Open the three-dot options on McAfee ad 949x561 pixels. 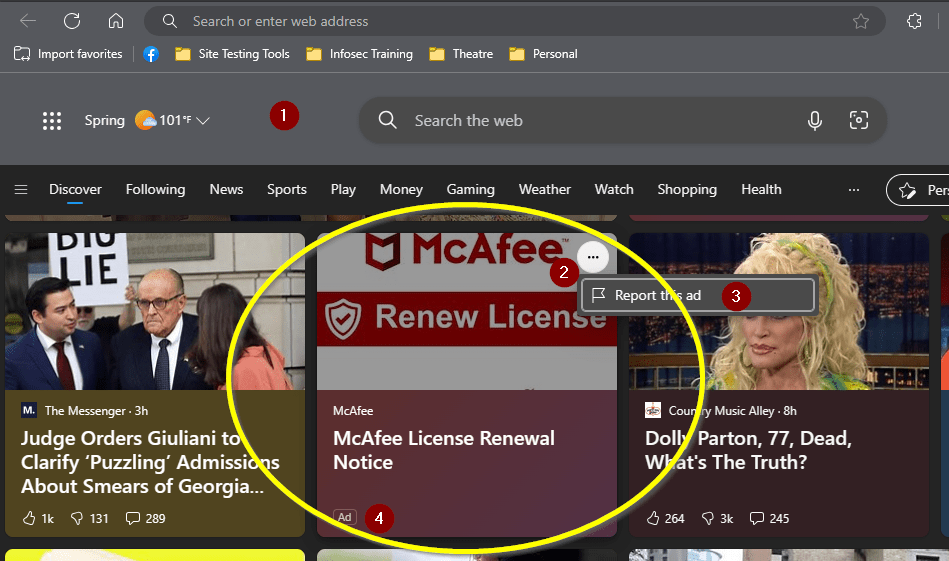point(593,257)
